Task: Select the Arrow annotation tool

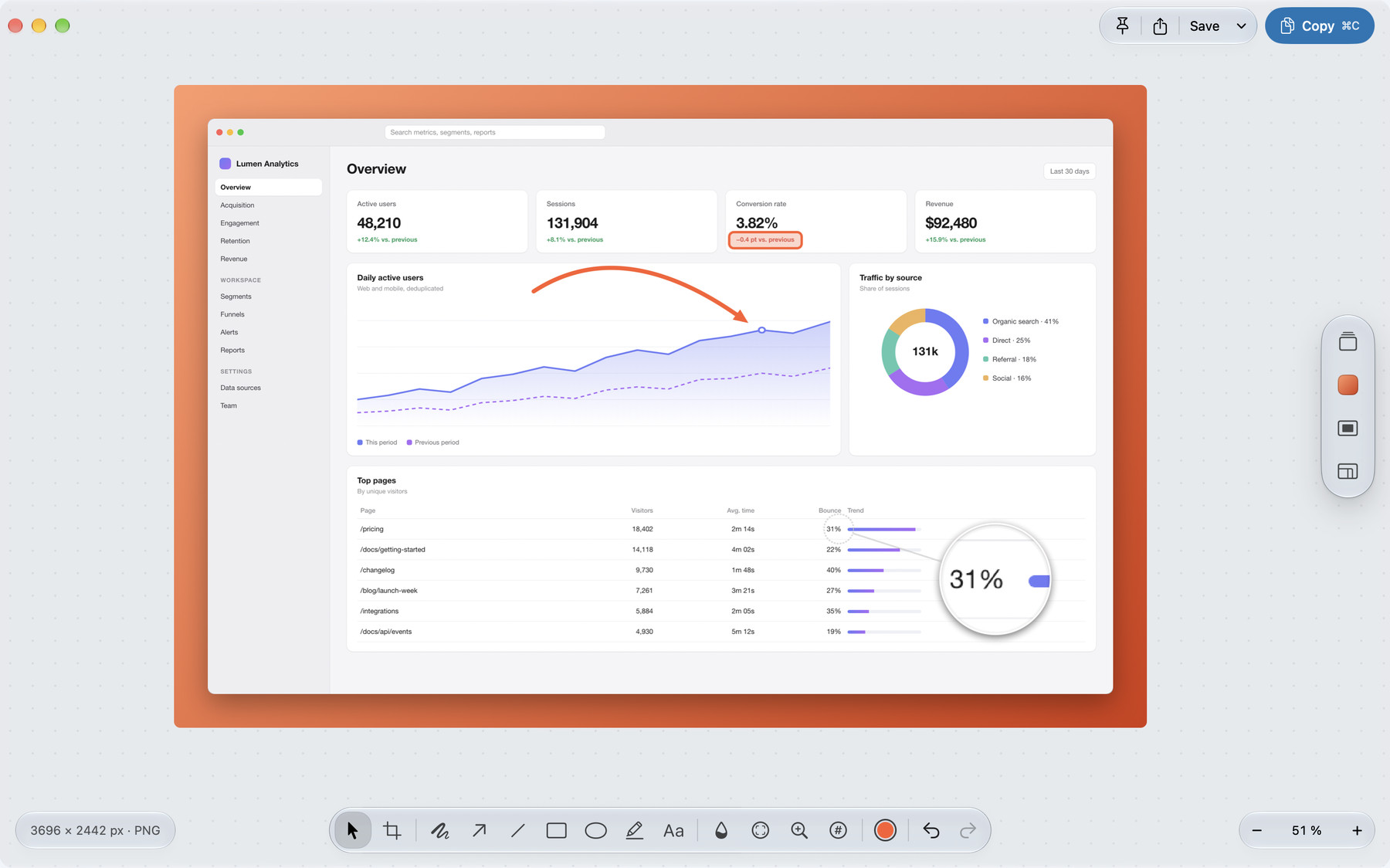Action: pyautogui.click(x=479, y=830)
